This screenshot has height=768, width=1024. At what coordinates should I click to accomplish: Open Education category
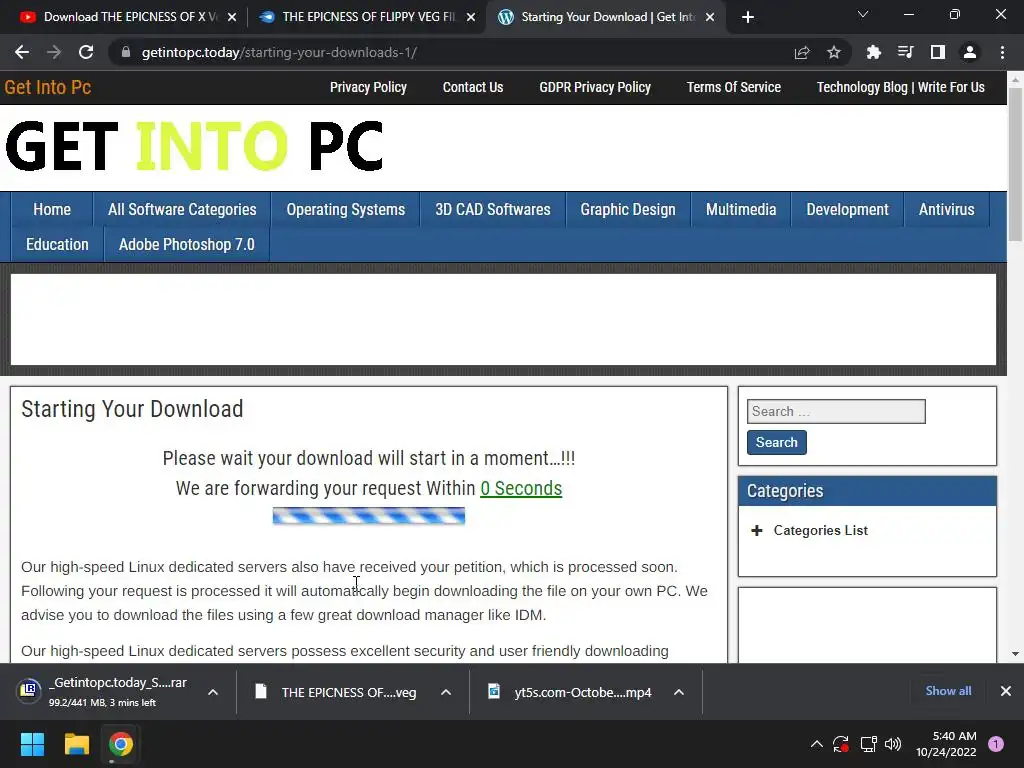point(57,245)
